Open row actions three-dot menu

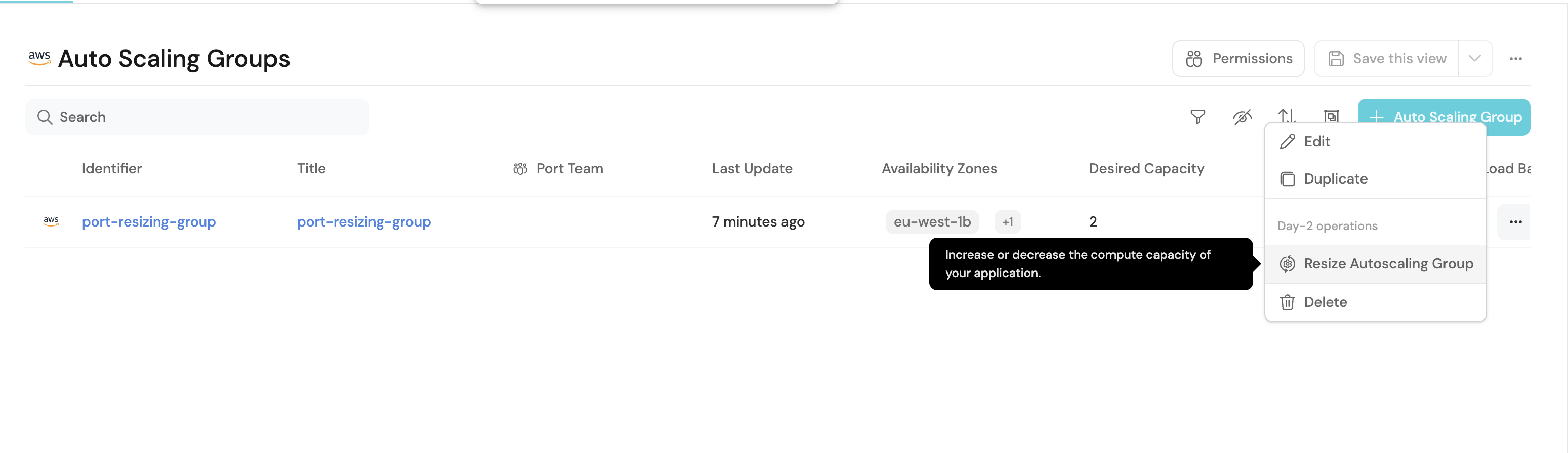point(1515,222)
